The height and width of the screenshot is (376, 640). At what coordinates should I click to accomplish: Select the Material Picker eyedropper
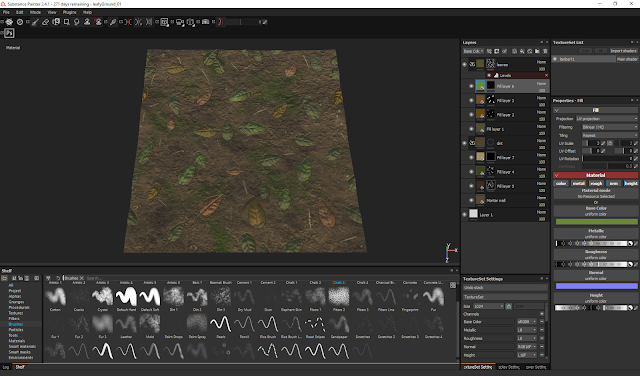tap(113, 22)
